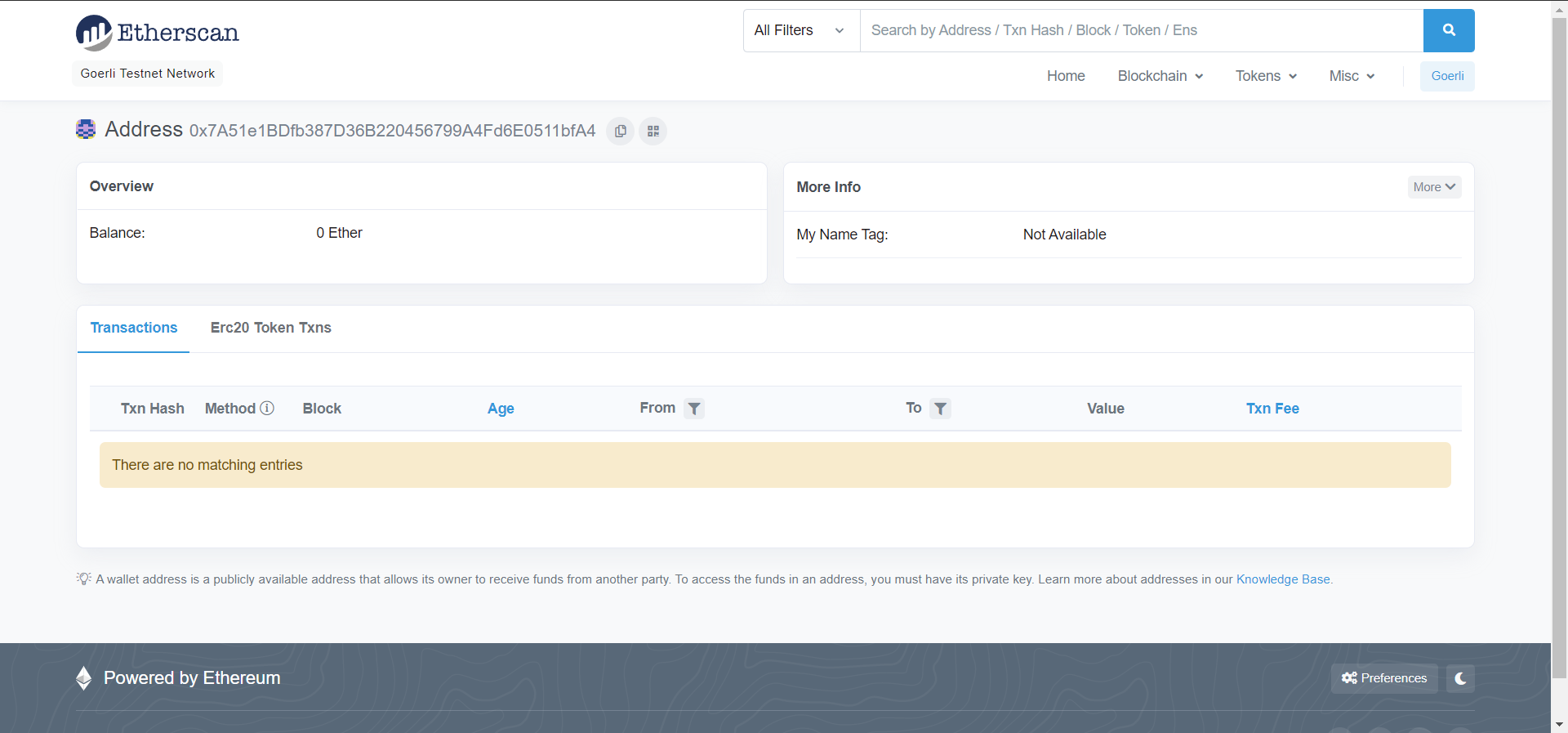1568x733 pixels.
Task: Click the Ethereum diamond logo in footer
Action: 83,678
